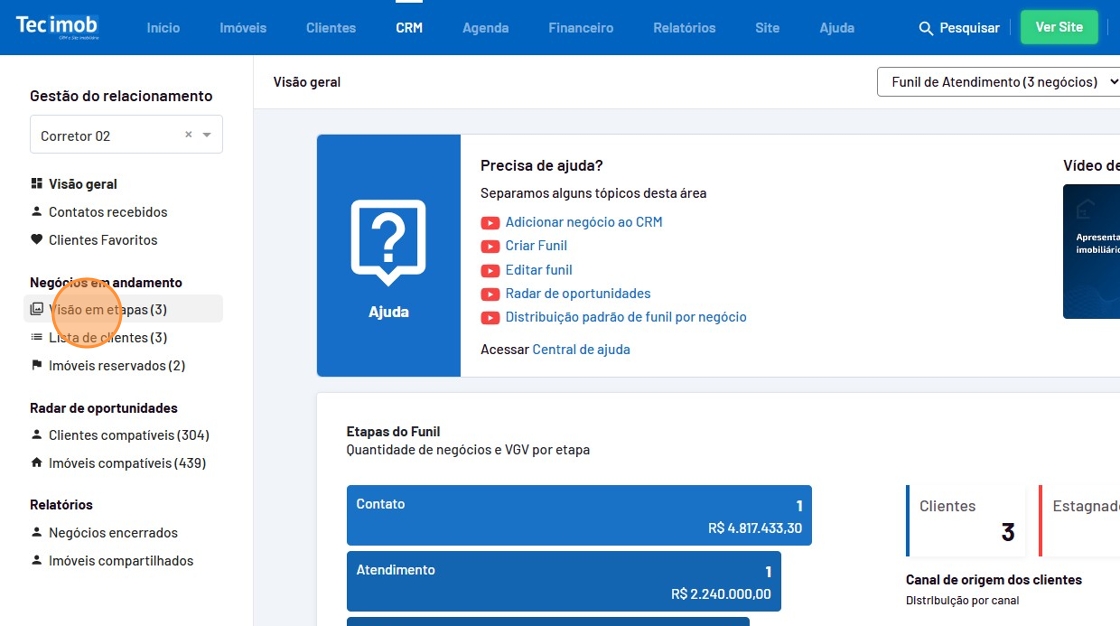Open Negócios encerrados report
Screen dimensions: 1120x626
pos(113,533)
